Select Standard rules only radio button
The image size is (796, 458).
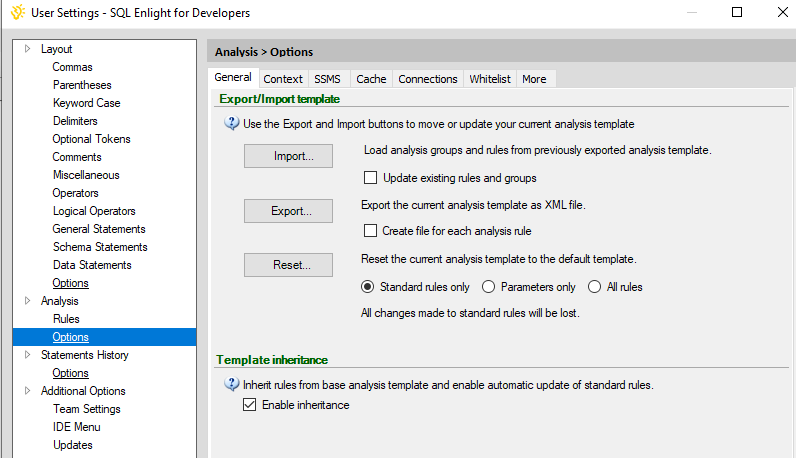(x=368, y=287)
